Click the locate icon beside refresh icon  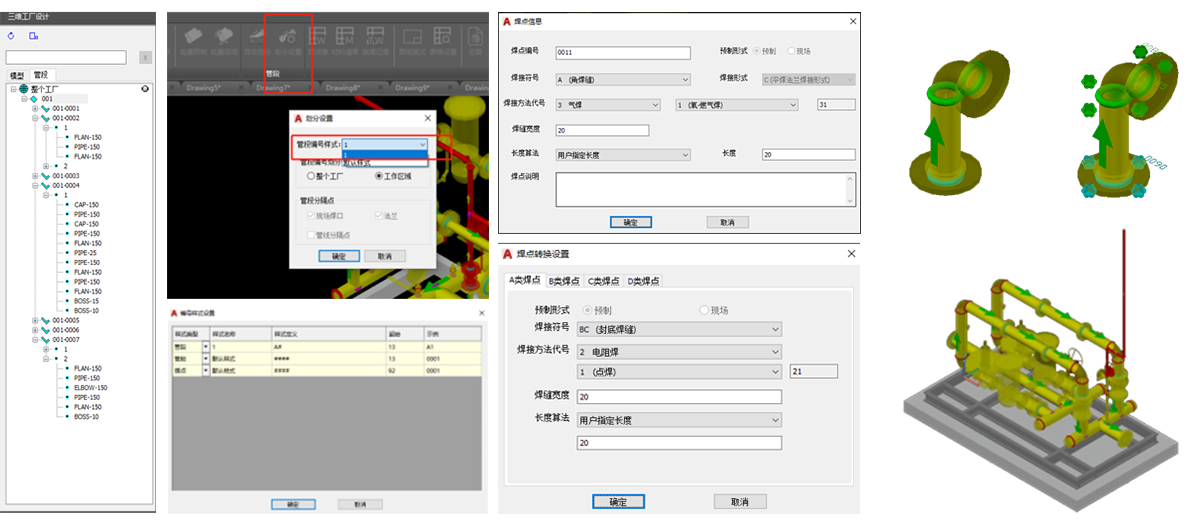point(34,36)
